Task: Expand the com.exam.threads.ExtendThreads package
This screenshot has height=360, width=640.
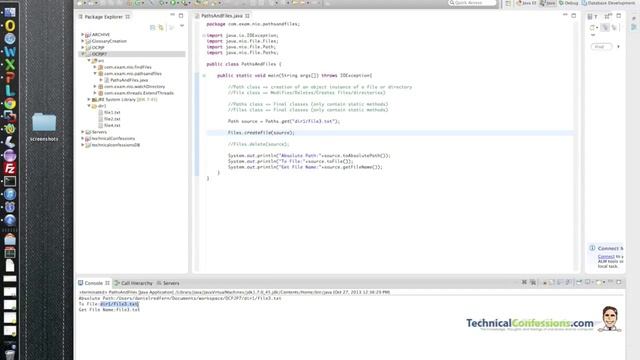Action: [95, 93]
